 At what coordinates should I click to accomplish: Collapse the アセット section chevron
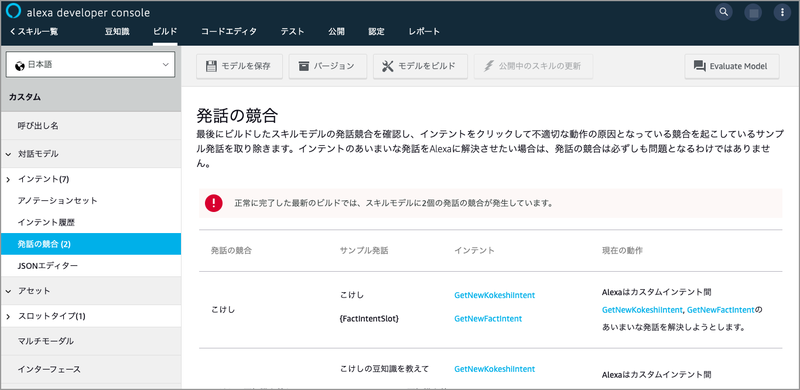tap(9, 291)
